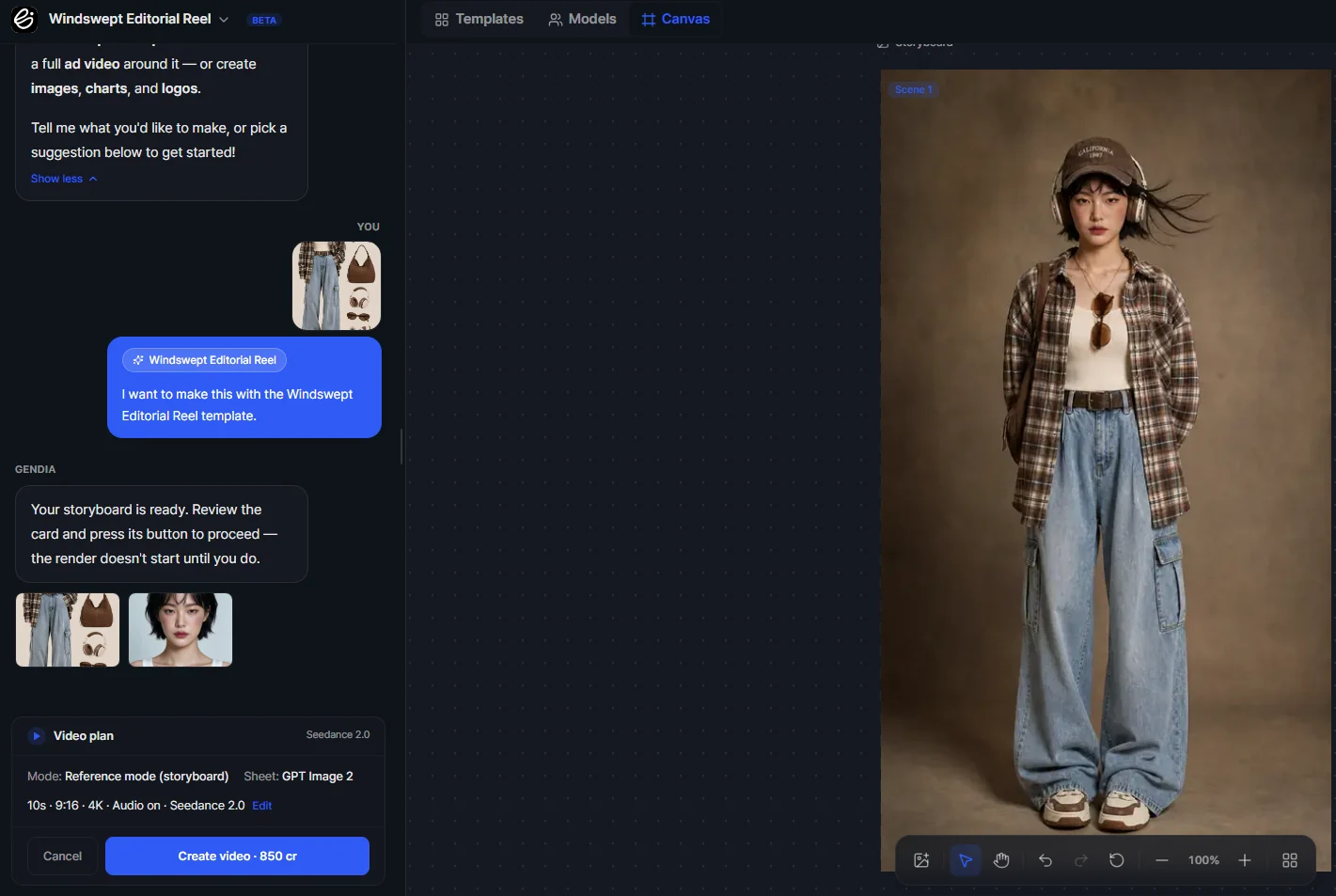Open the outfit reference thumbnail under storyboard message
The image size is (1336, 896).
68,630
